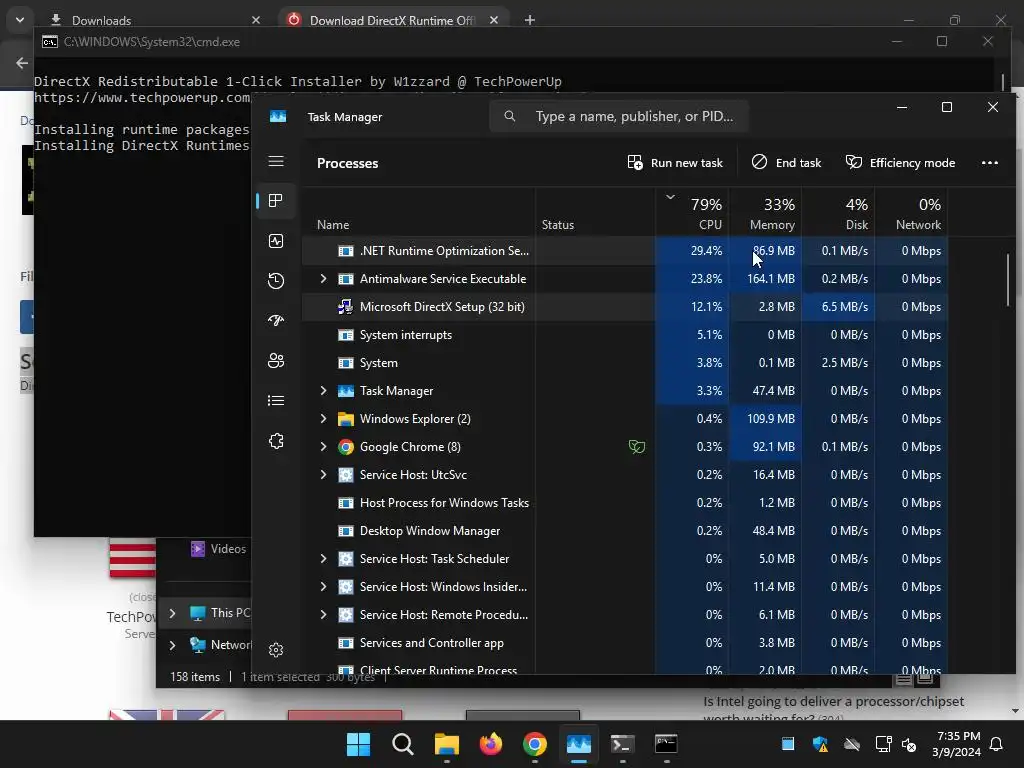
Task: Open the browser tab search dropdown arrow
Action: [20, 20]
